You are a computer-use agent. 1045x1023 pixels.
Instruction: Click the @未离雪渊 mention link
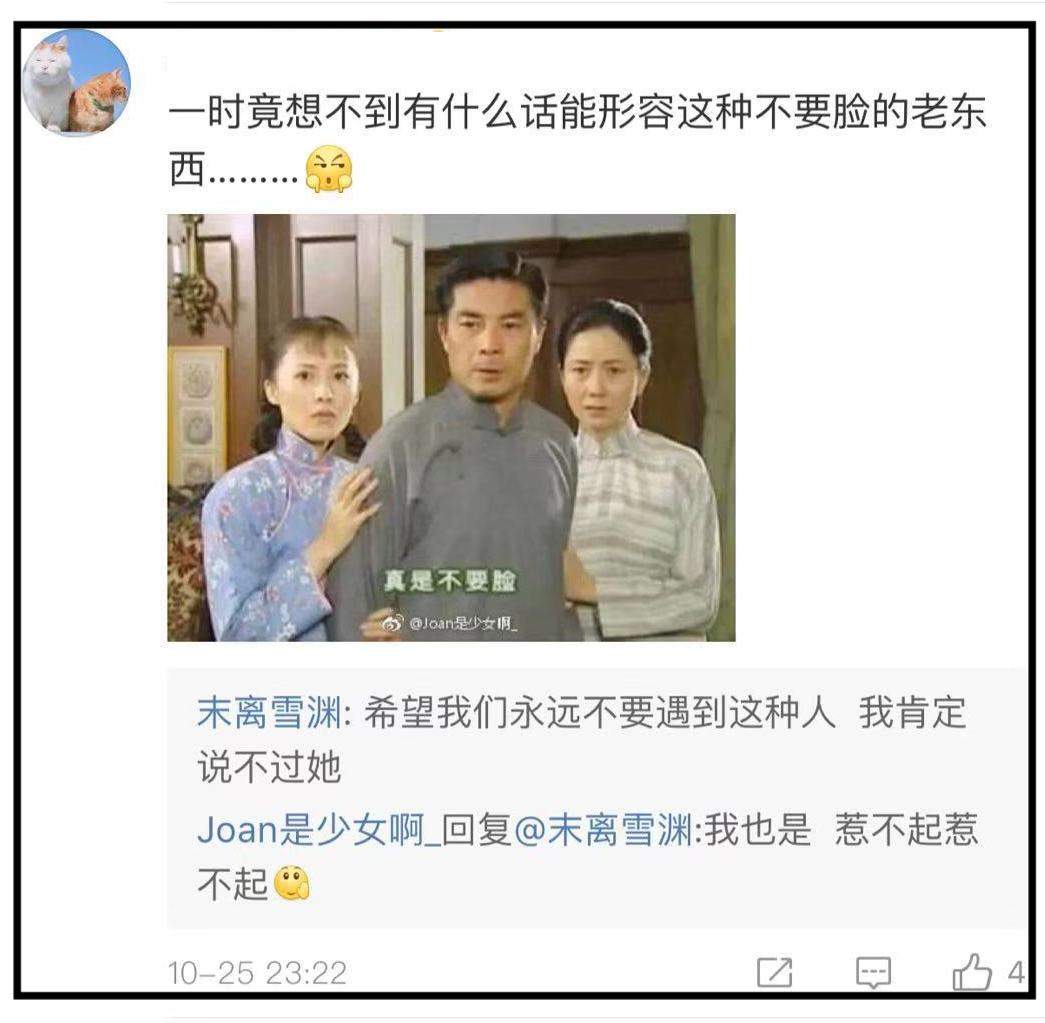pos(603,830)
